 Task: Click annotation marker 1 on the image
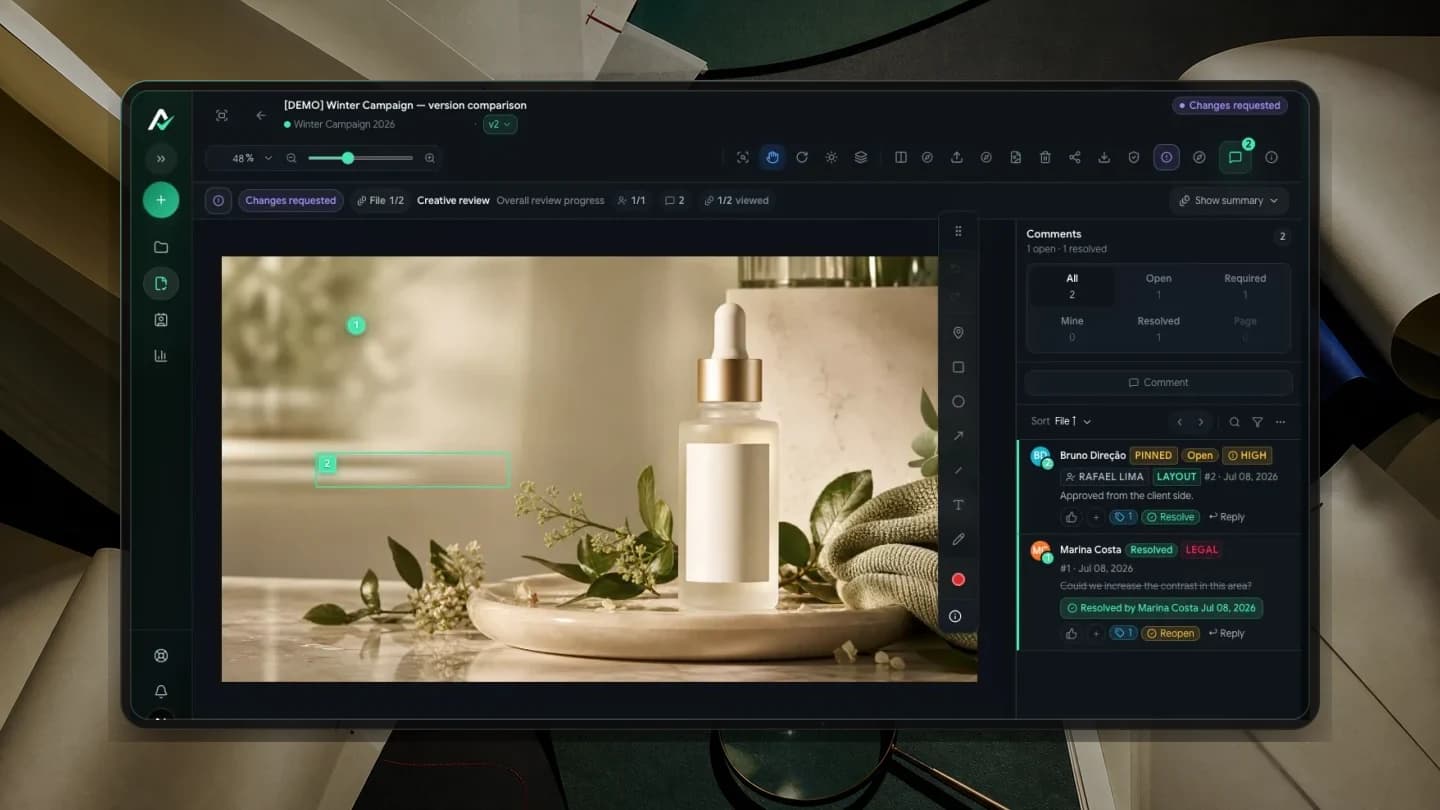pos(355,325)
